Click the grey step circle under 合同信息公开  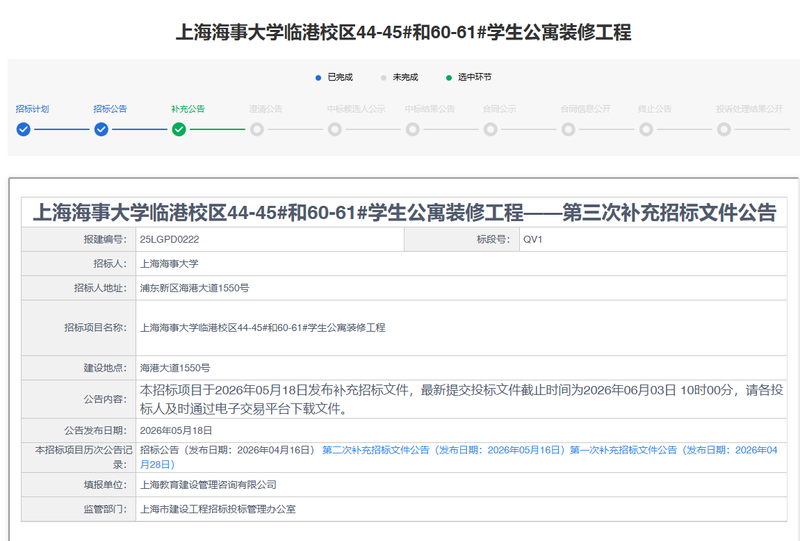tap(568, 130)
